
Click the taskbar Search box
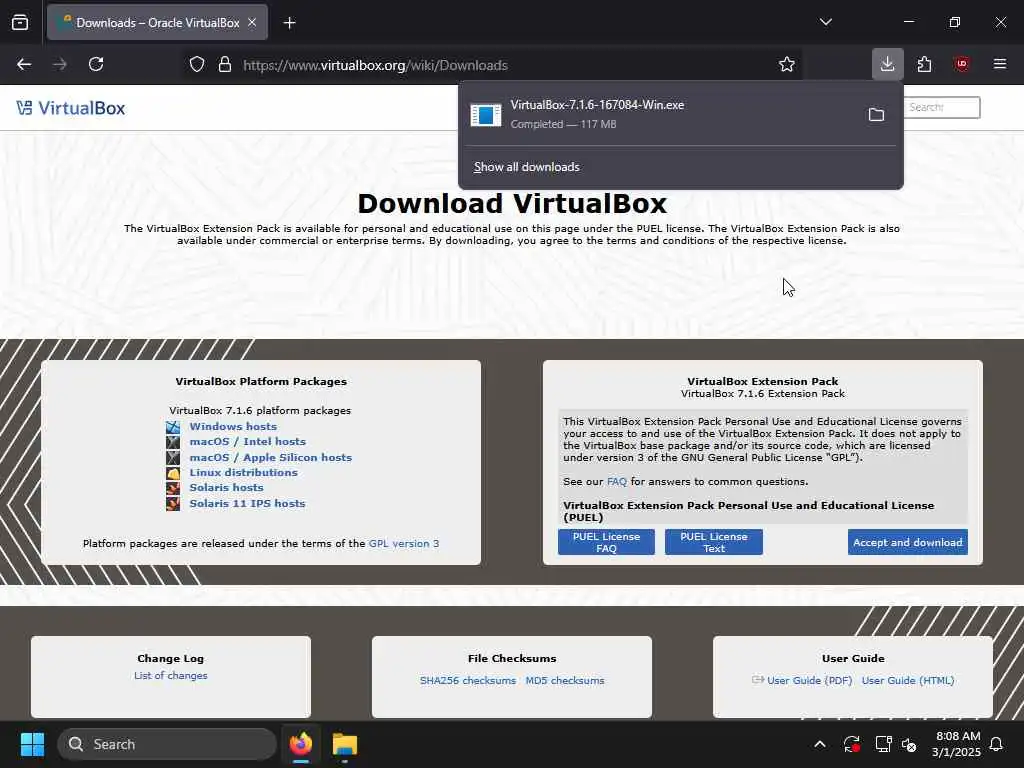[167, 744]
